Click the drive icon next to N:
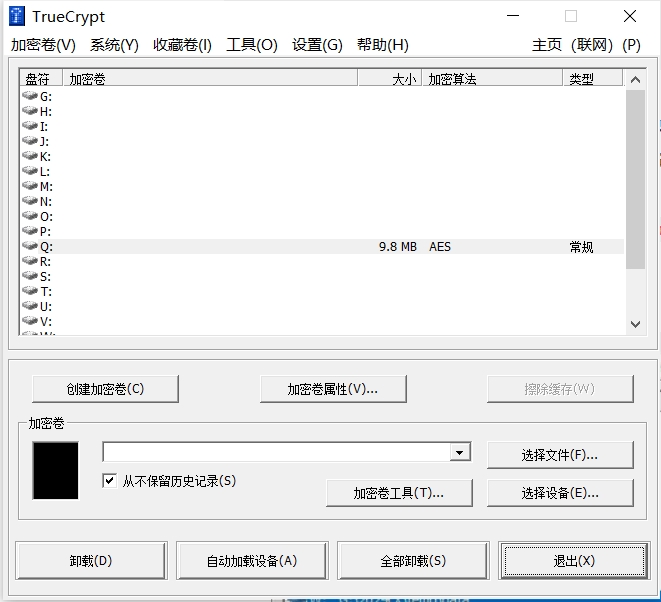 (x=30, y=201)
